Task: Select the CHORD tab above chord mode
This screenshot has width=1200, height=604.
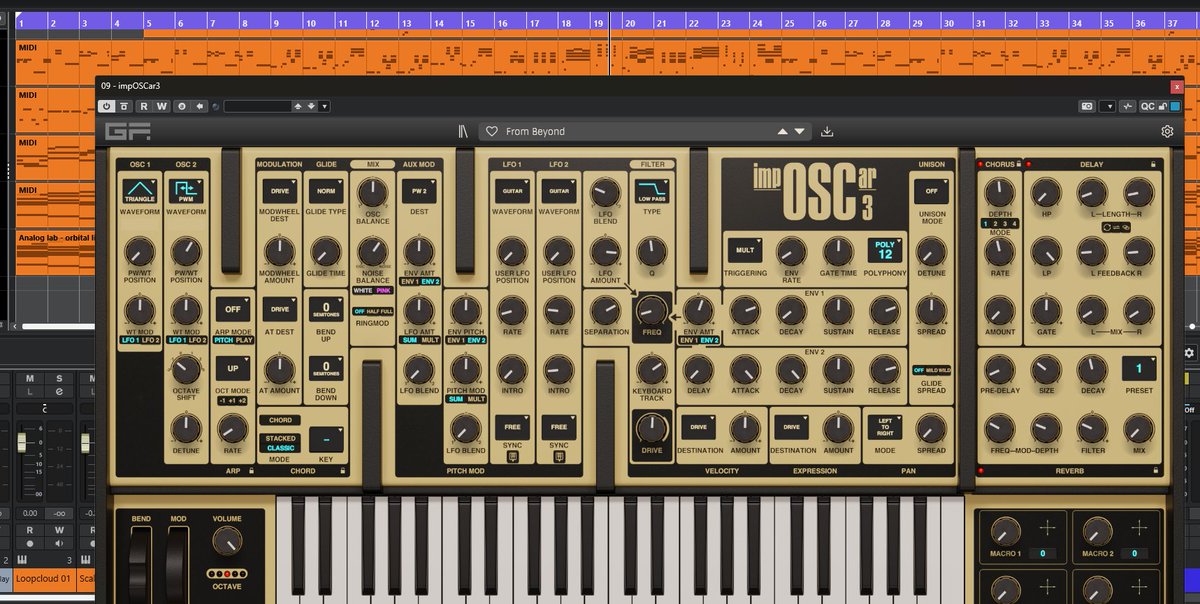Action: click(280, 420)
